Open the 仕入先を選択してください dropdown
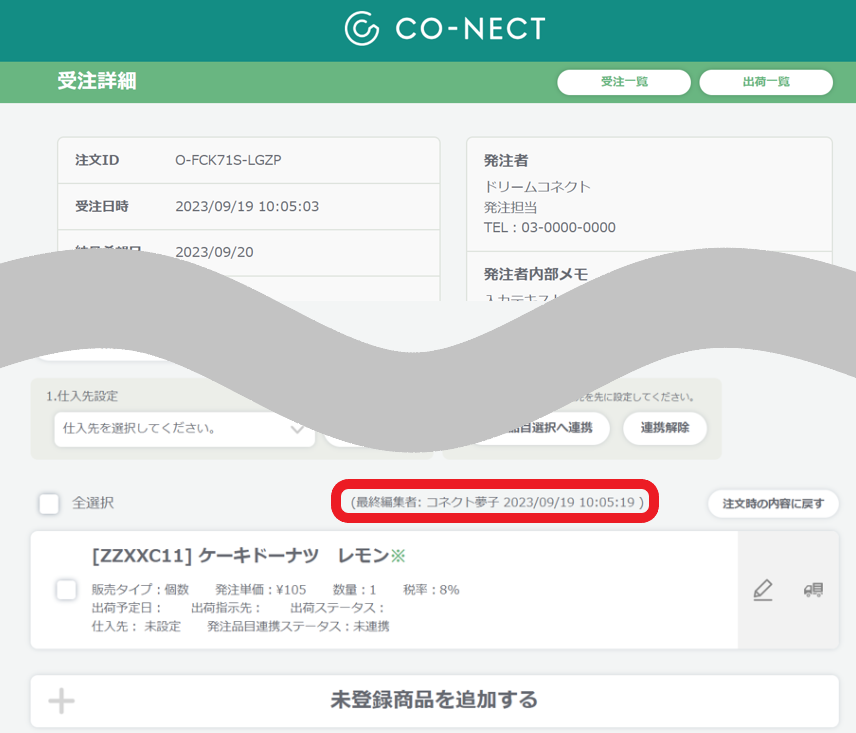This screenshot has width=856, height=733. coord(185,428)
